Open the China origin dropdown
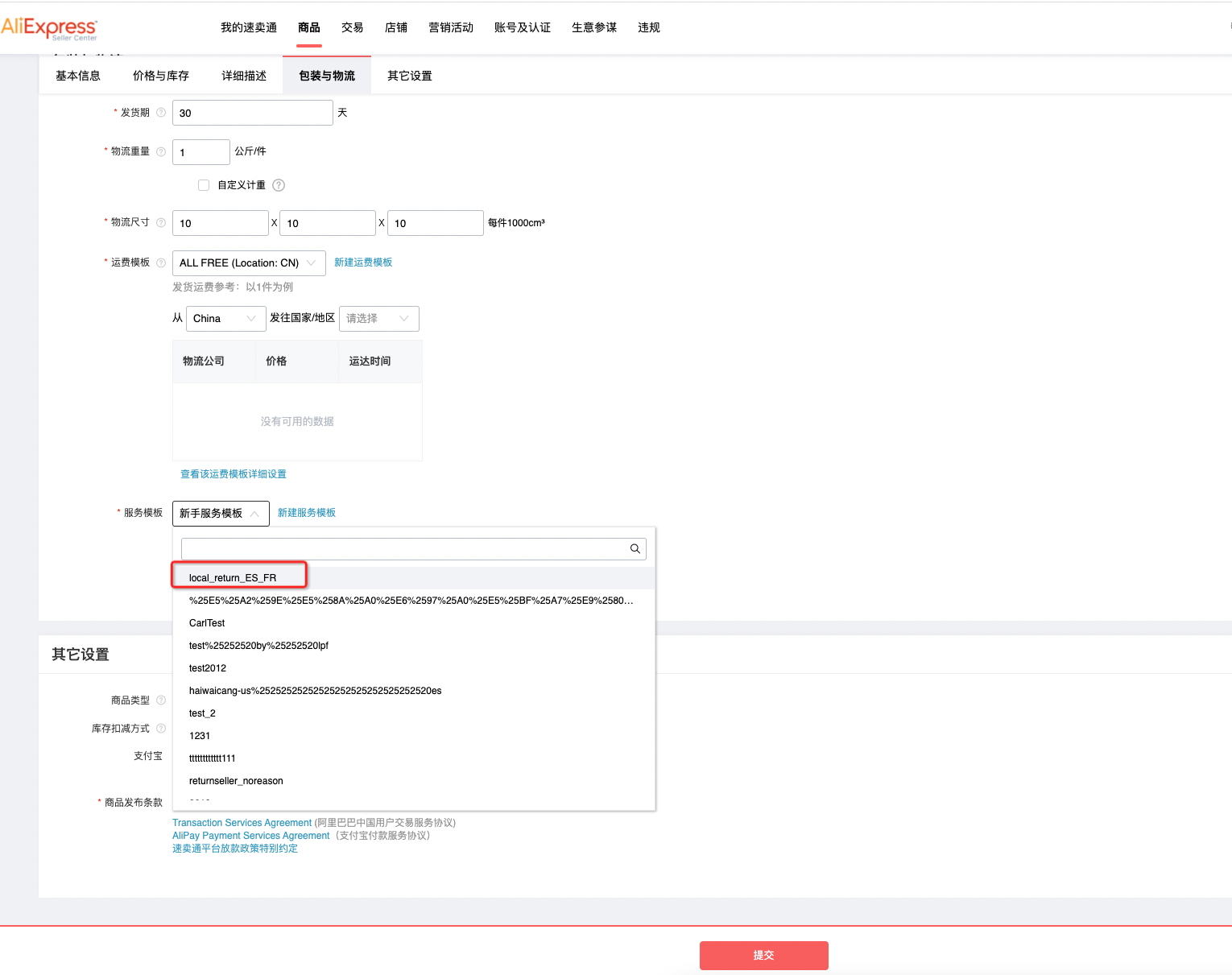 pos(226,319)
